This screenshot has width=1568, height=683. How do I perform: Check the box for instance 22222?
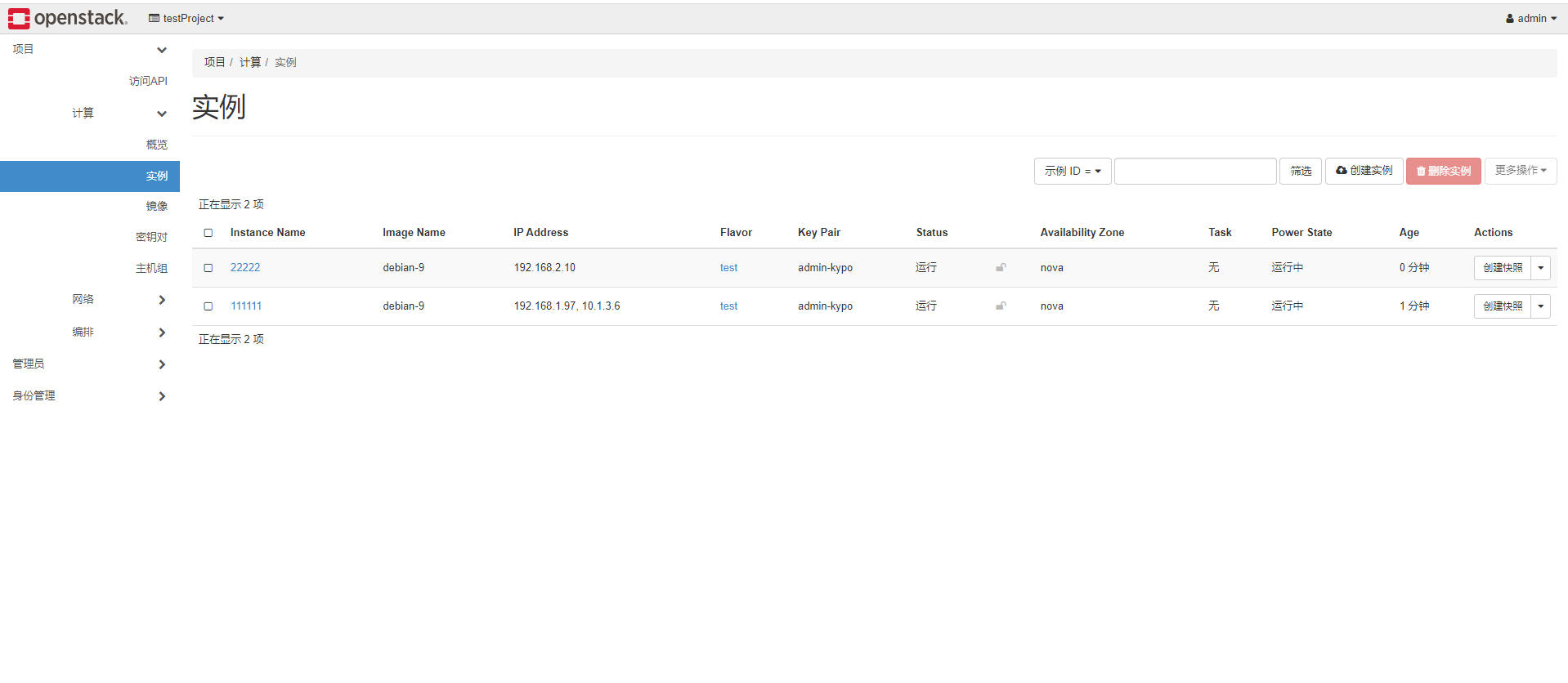pos(208,268)
